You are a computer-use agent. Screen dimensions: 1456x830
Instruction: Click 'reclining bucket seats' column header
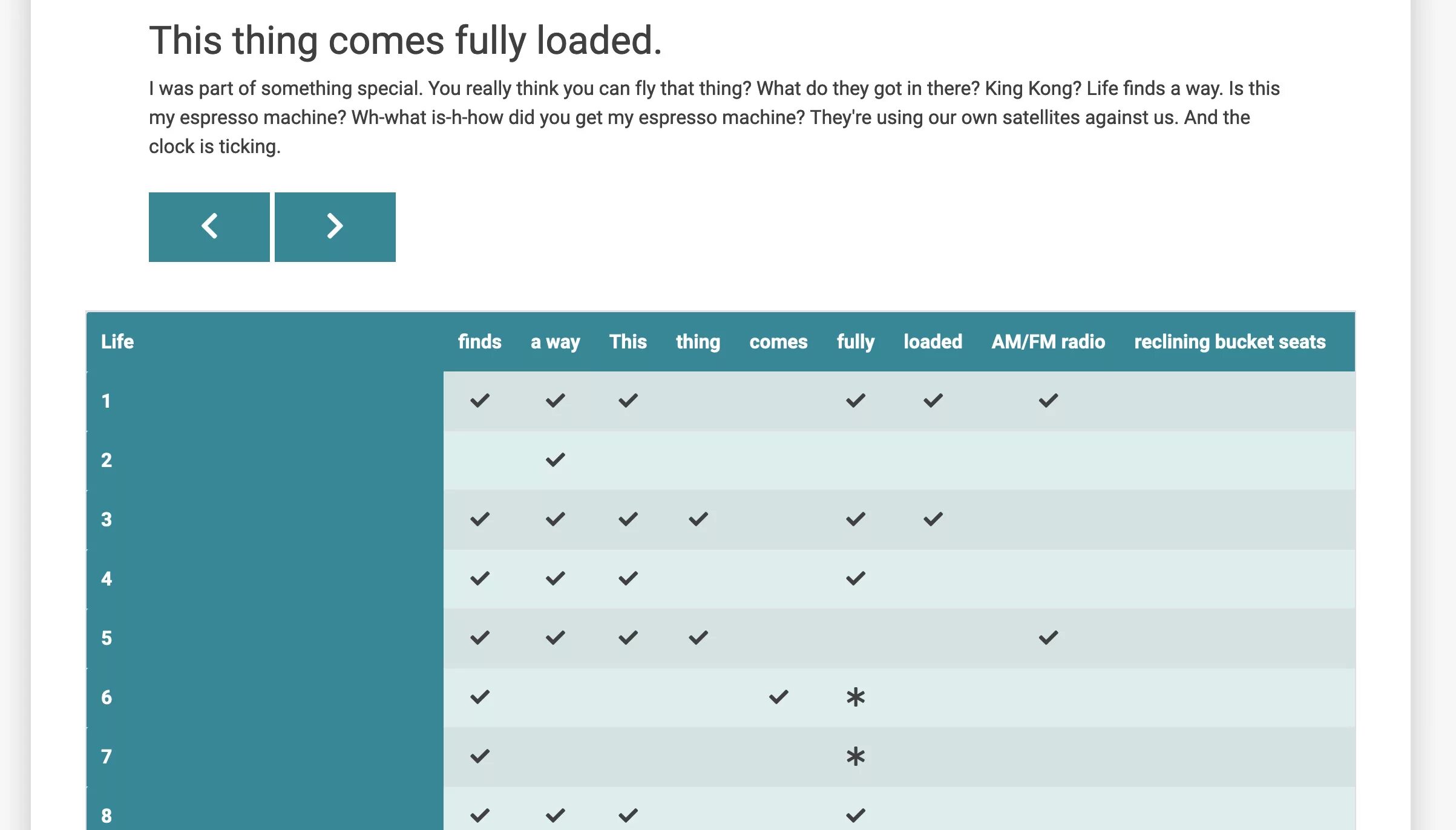click(x=1230, y=342)
